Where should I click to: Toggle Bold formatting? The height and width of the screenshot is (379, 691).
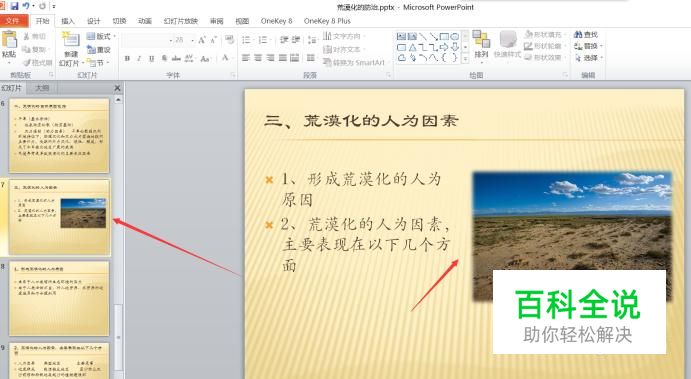click(127, 58)
